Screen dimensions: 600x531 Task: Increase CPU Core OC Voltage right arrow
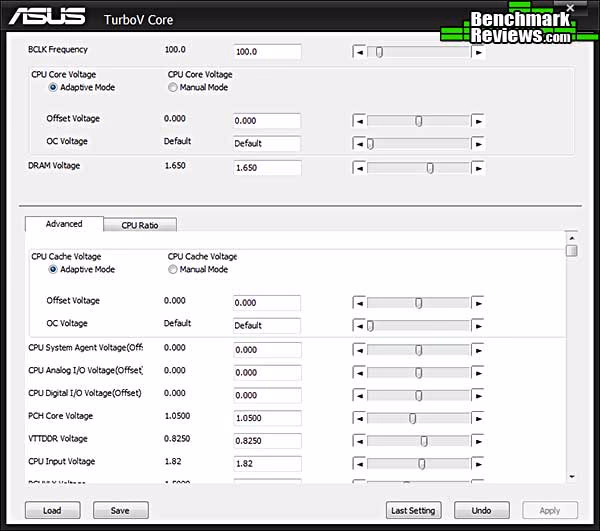click(478, 144)
